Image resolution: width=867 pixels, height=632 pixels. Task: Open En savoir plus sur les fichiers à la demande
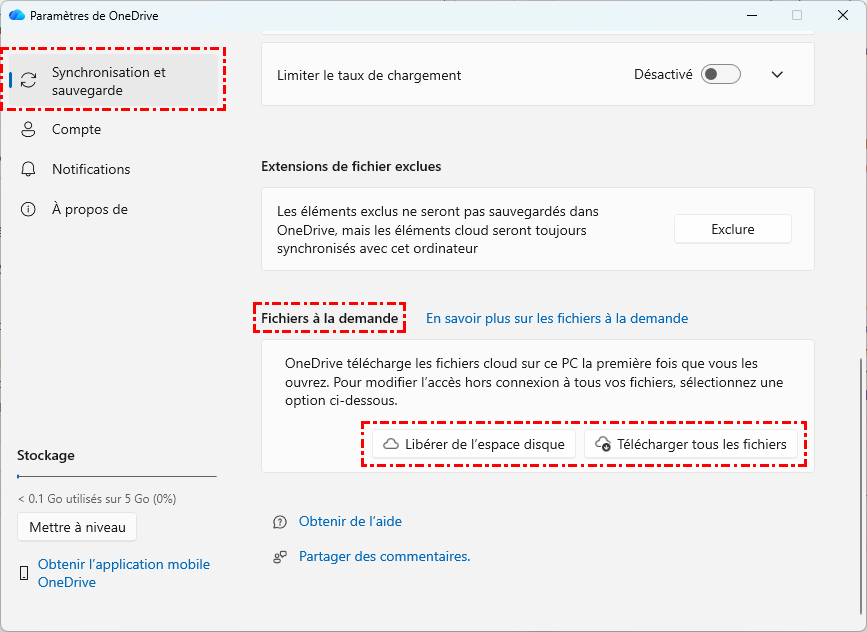(557, 318)
